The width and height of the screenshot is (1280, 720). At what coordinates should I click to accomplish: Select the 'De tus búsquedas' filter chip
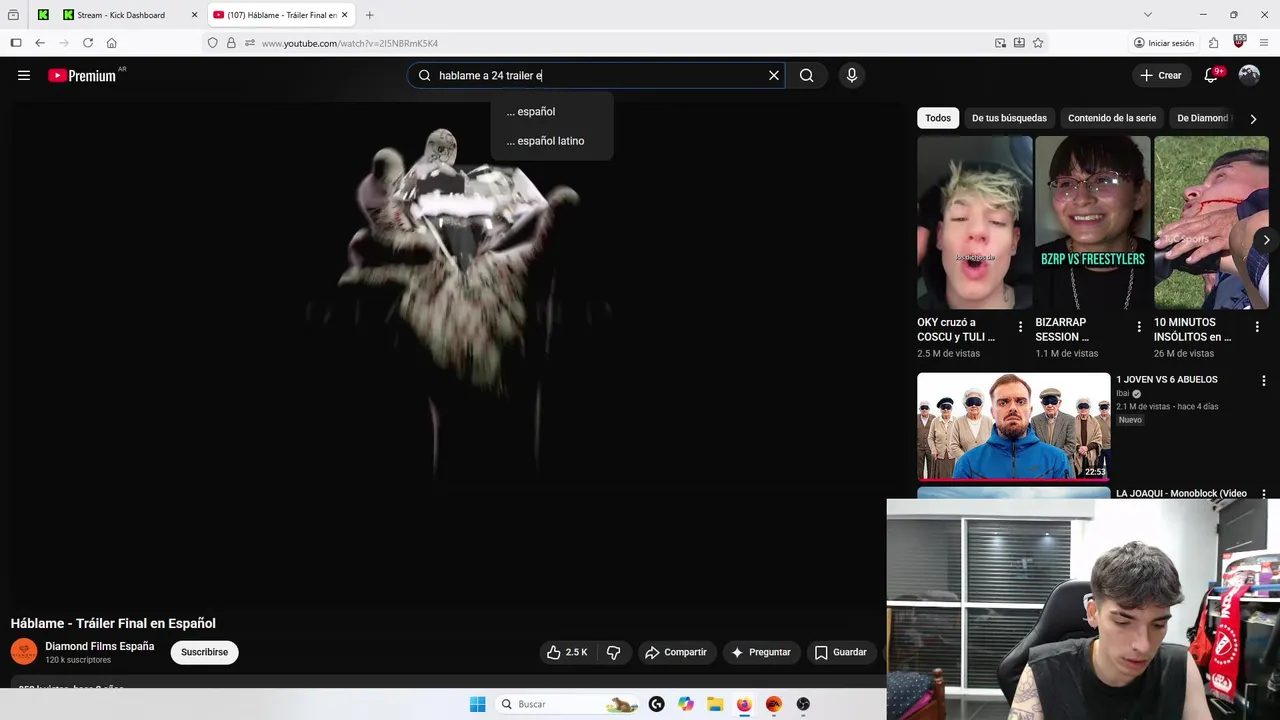pos(1009,118)
